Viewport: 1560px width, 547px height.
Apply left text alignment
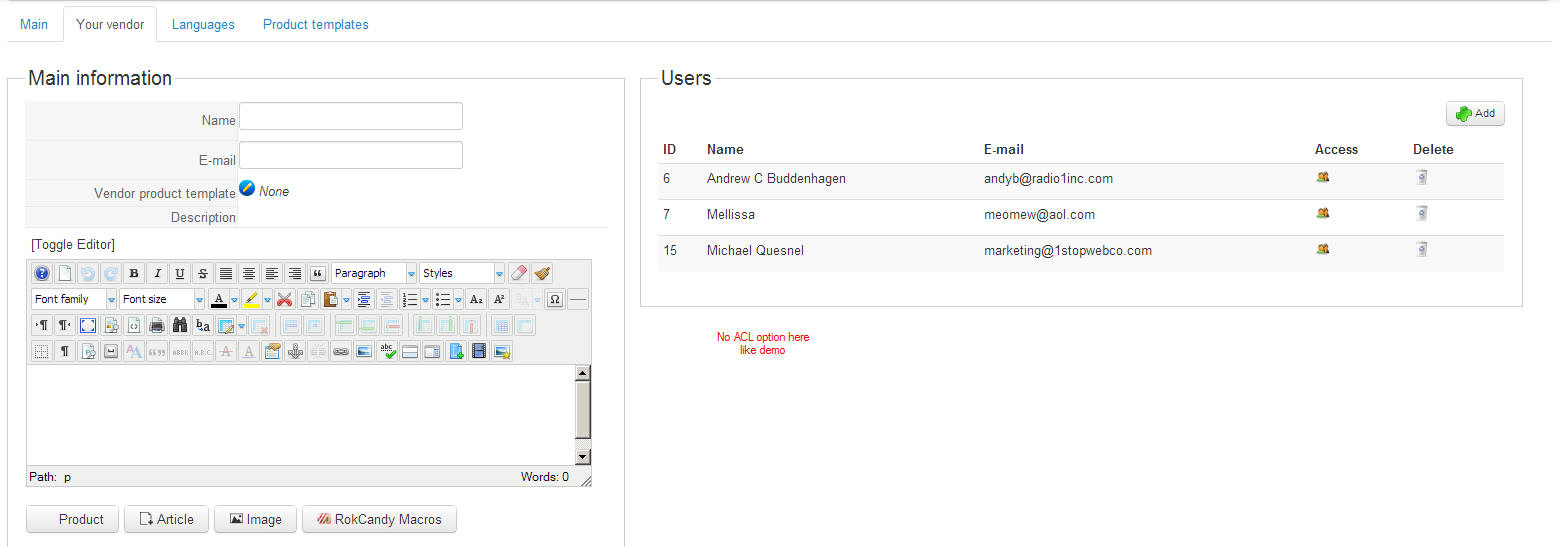coord(272,273)
